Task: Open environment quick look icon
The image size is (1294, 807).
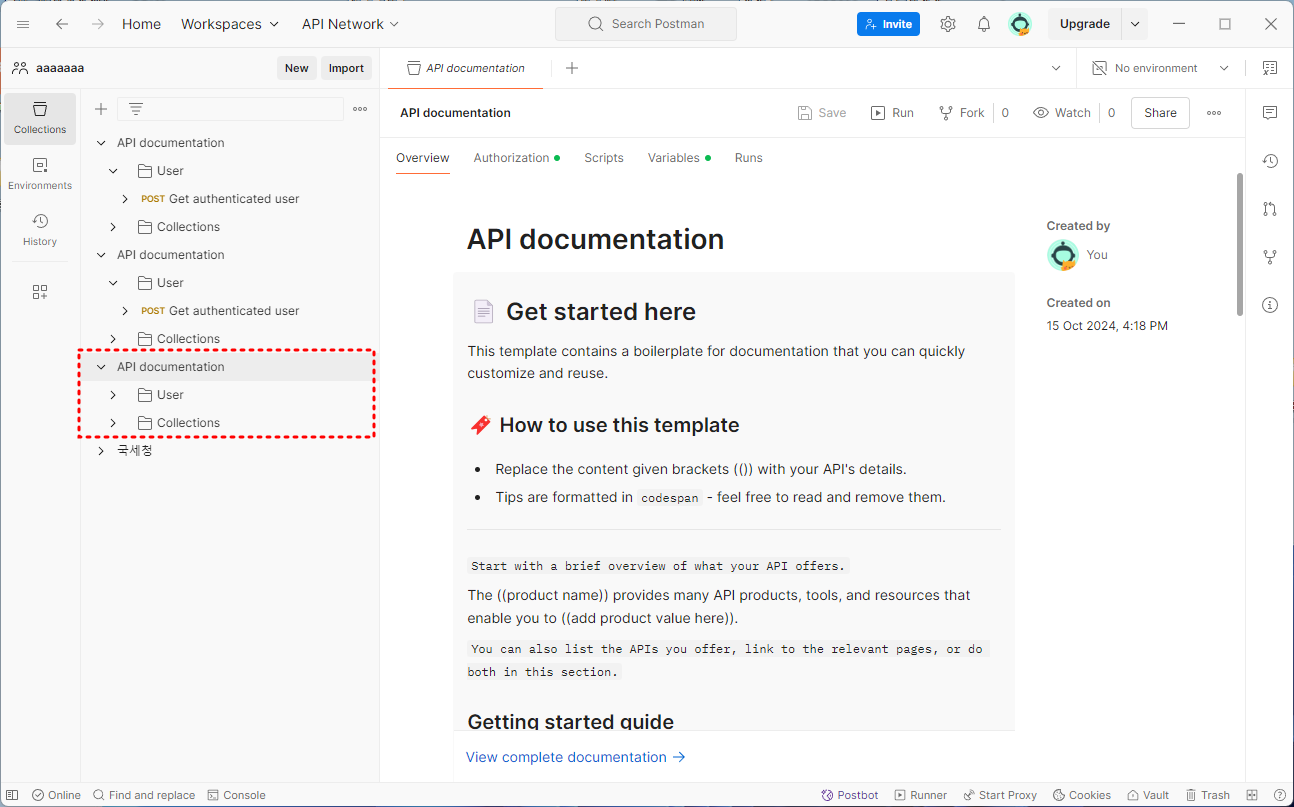Action: pyautogui.click(x=1270, y=68)
